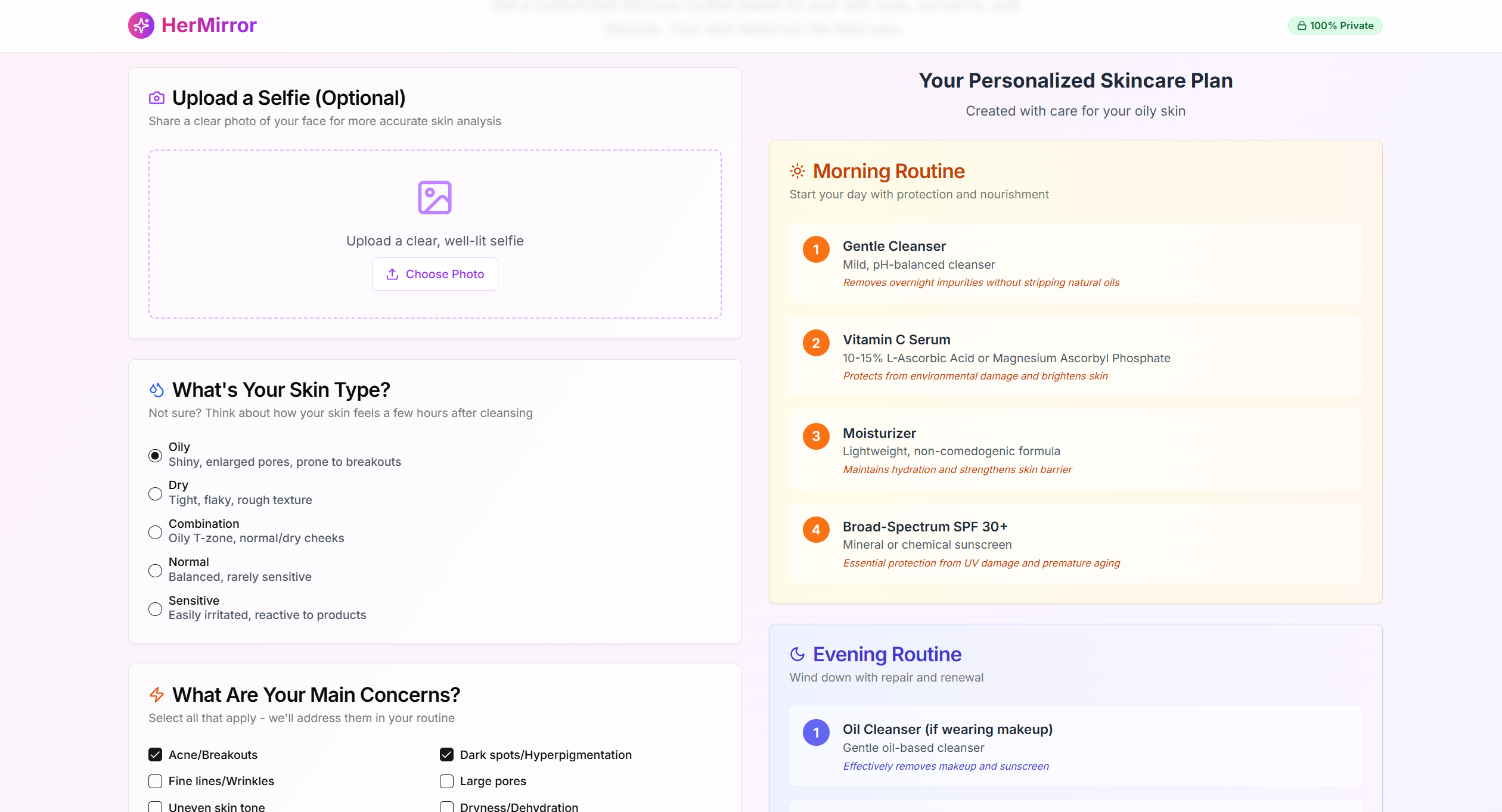Click the lightning bolt icon by Main Concerns
Image resolution: width=1502 pixels, height=812 pixels.
point(157,695)
